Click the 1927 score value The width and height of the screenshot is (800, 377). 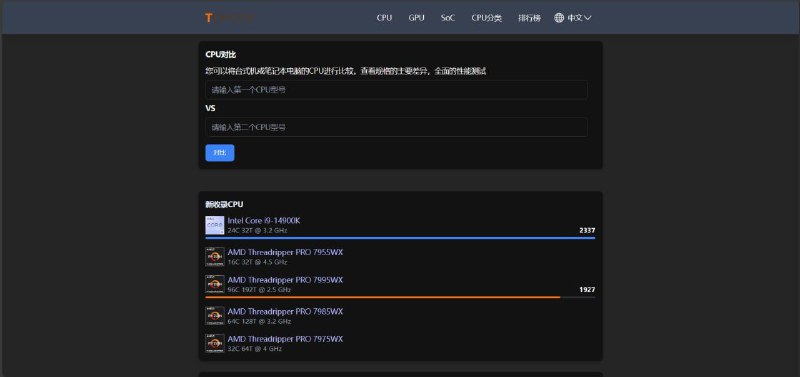587,290
